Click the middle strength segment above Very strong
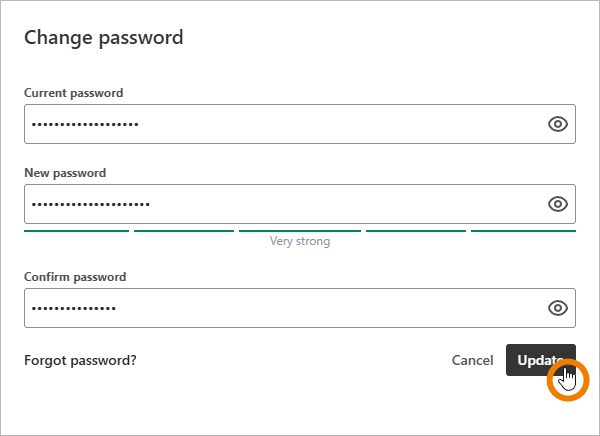The image size is (600, 436). tap(299, 231)
